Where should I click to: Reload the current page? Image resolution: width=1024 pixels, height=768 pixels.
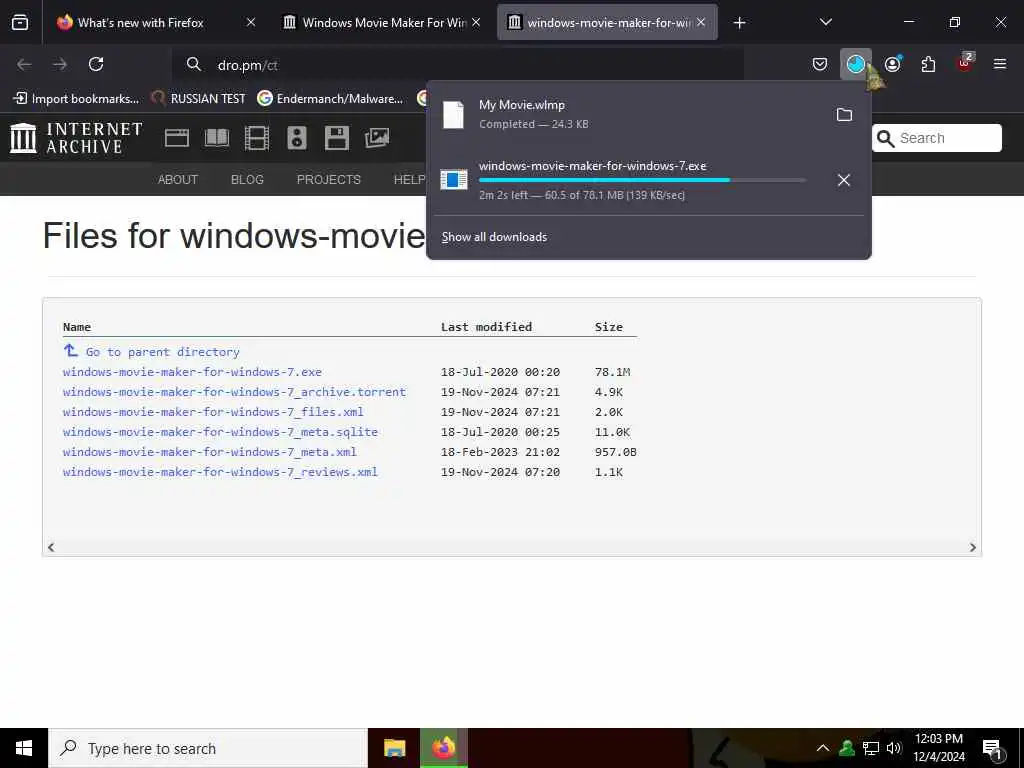pyautogui.click(x=96, y=64)
